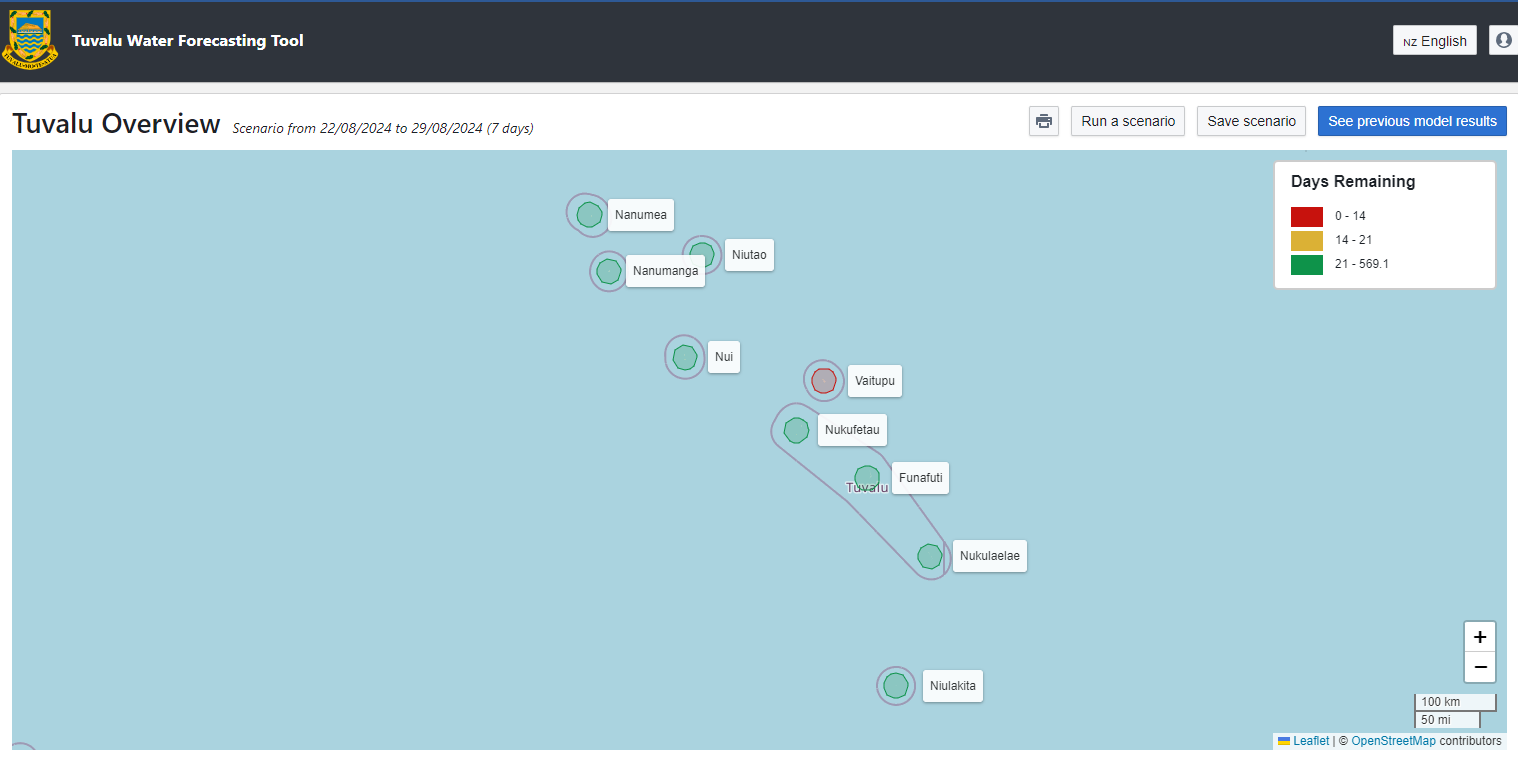Open the user account profile icon
1518x761 pixels.
tap(1503, 40)
